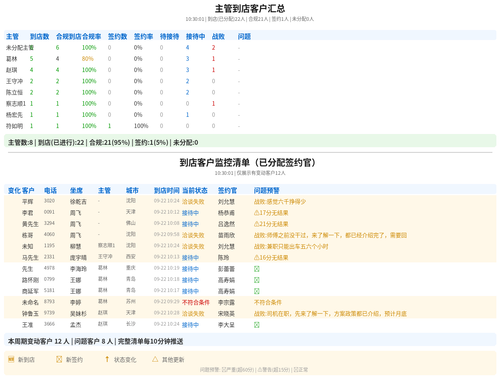Screen dimensions: 500x392
Task: Click the 警告(超15分) legend text in footer
Action: [x=273, y=370]
